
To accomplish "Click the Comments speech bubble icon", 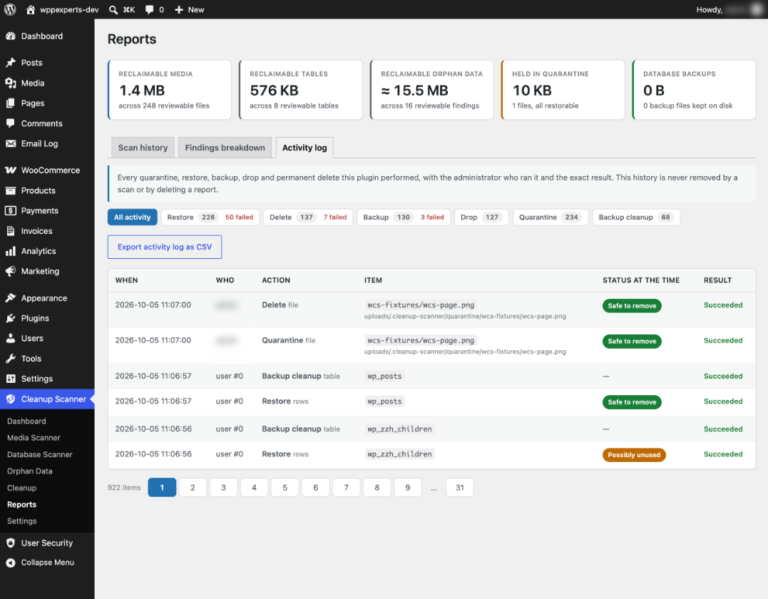I will (10, 123).
